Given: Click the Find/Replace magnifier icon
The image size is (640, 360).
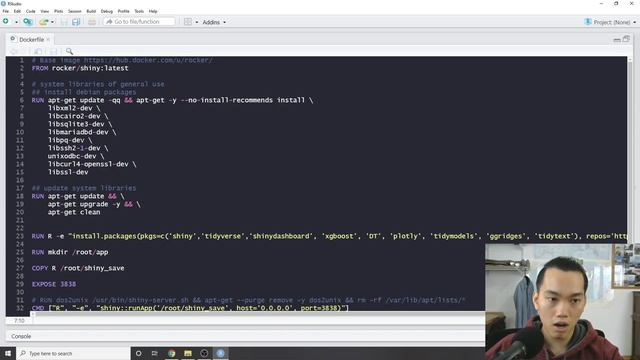Looking at the screenshot, I should point(69,51).
